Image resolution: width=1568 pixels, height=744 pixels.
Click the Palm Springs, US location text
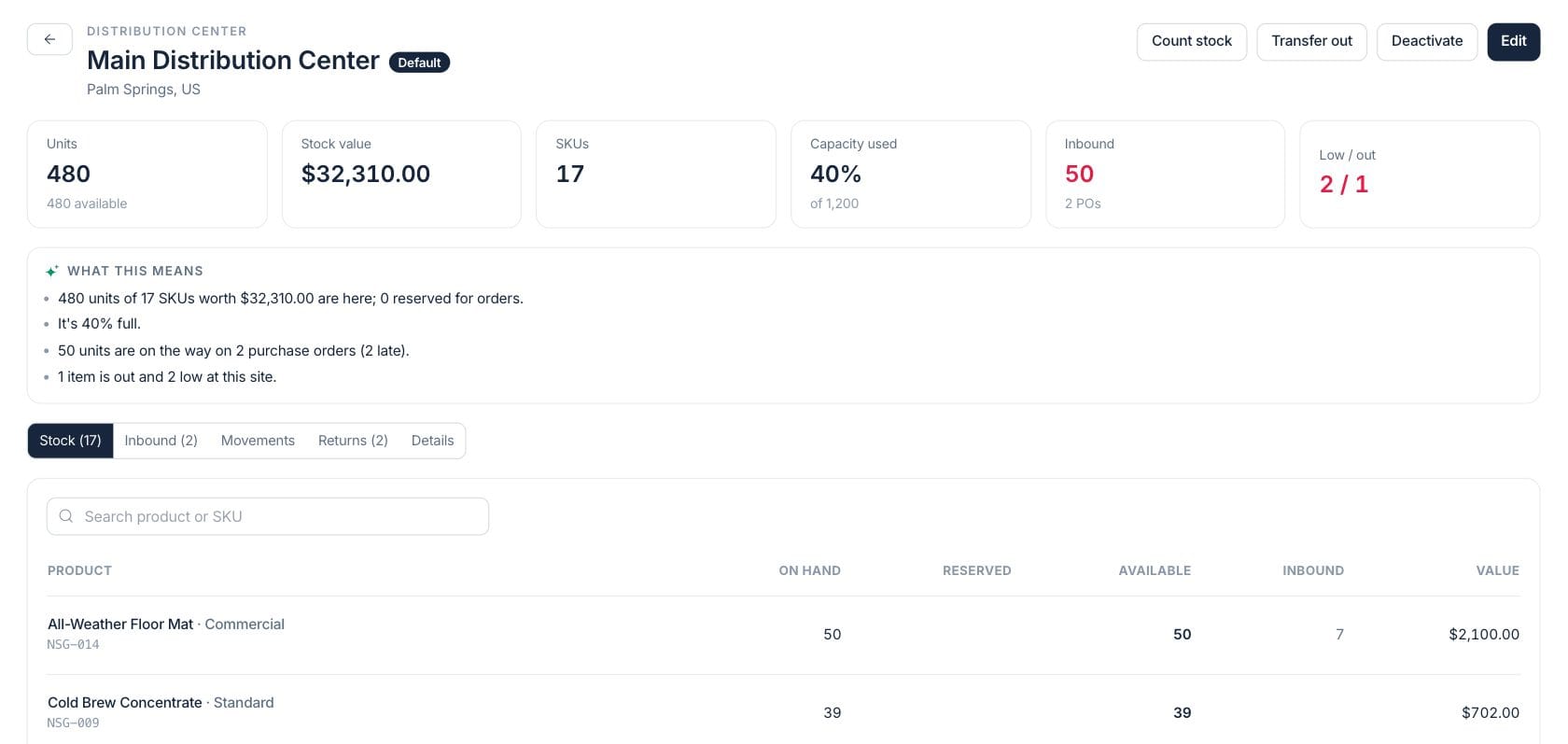tap(144, 89)
